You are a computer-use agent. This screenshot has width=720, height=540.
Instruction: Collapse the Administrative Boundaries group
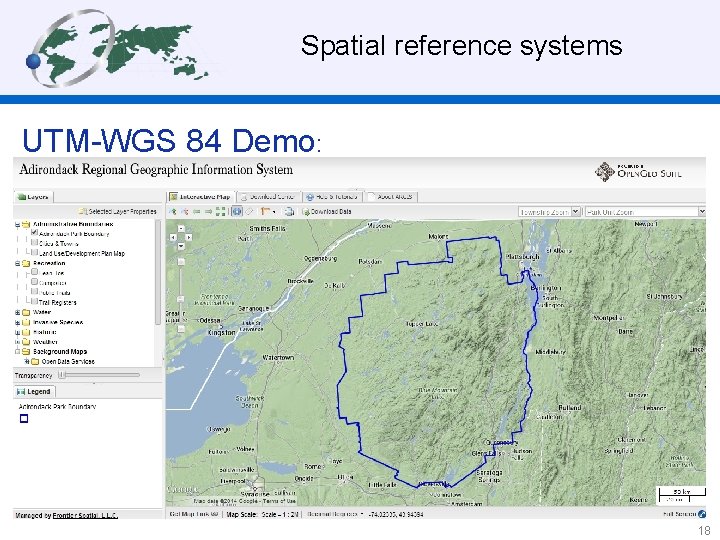tap(17, 225)
